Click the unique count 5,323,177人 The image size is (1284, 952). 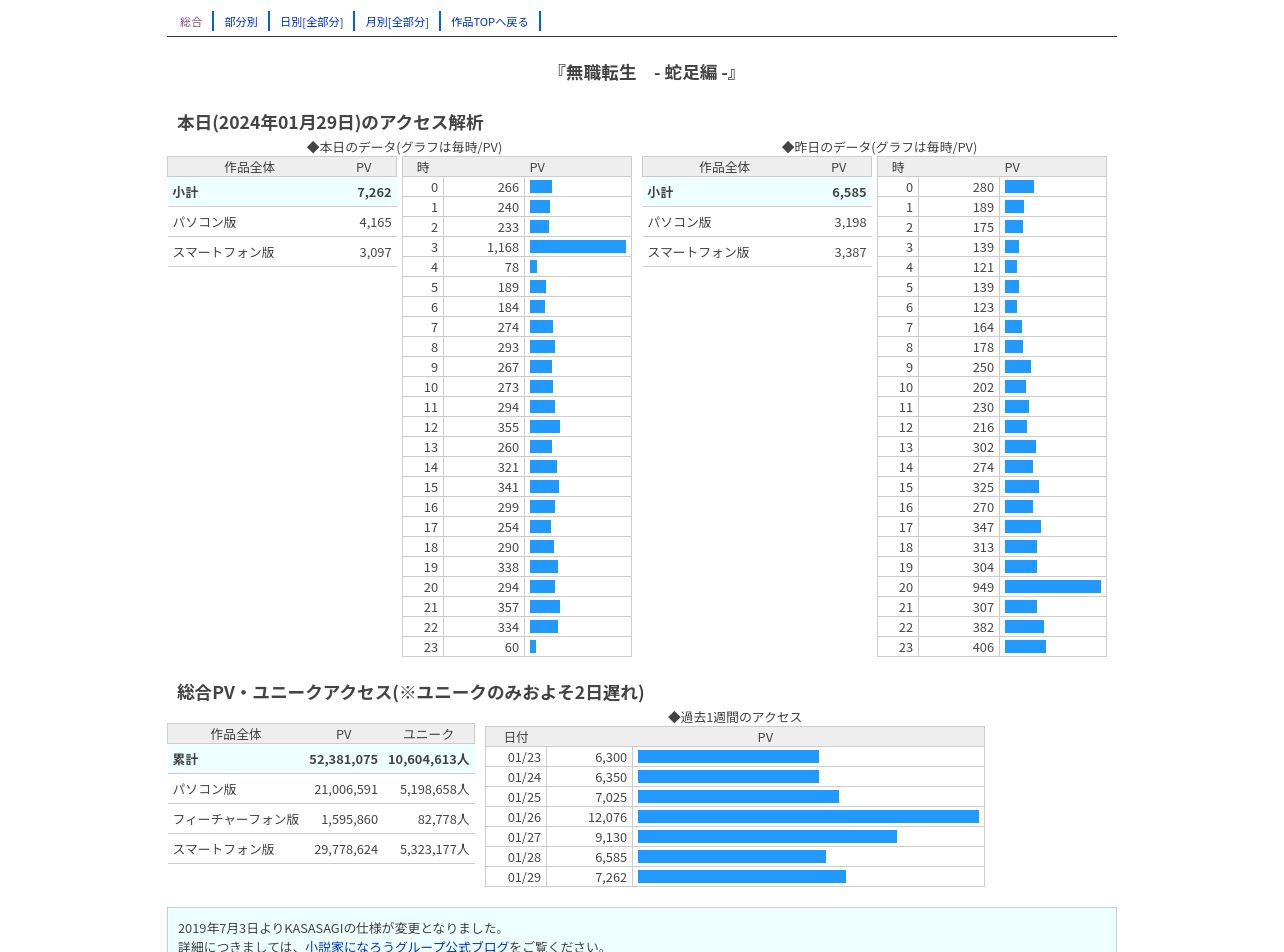pyautogui.click(x=434, y=849)
